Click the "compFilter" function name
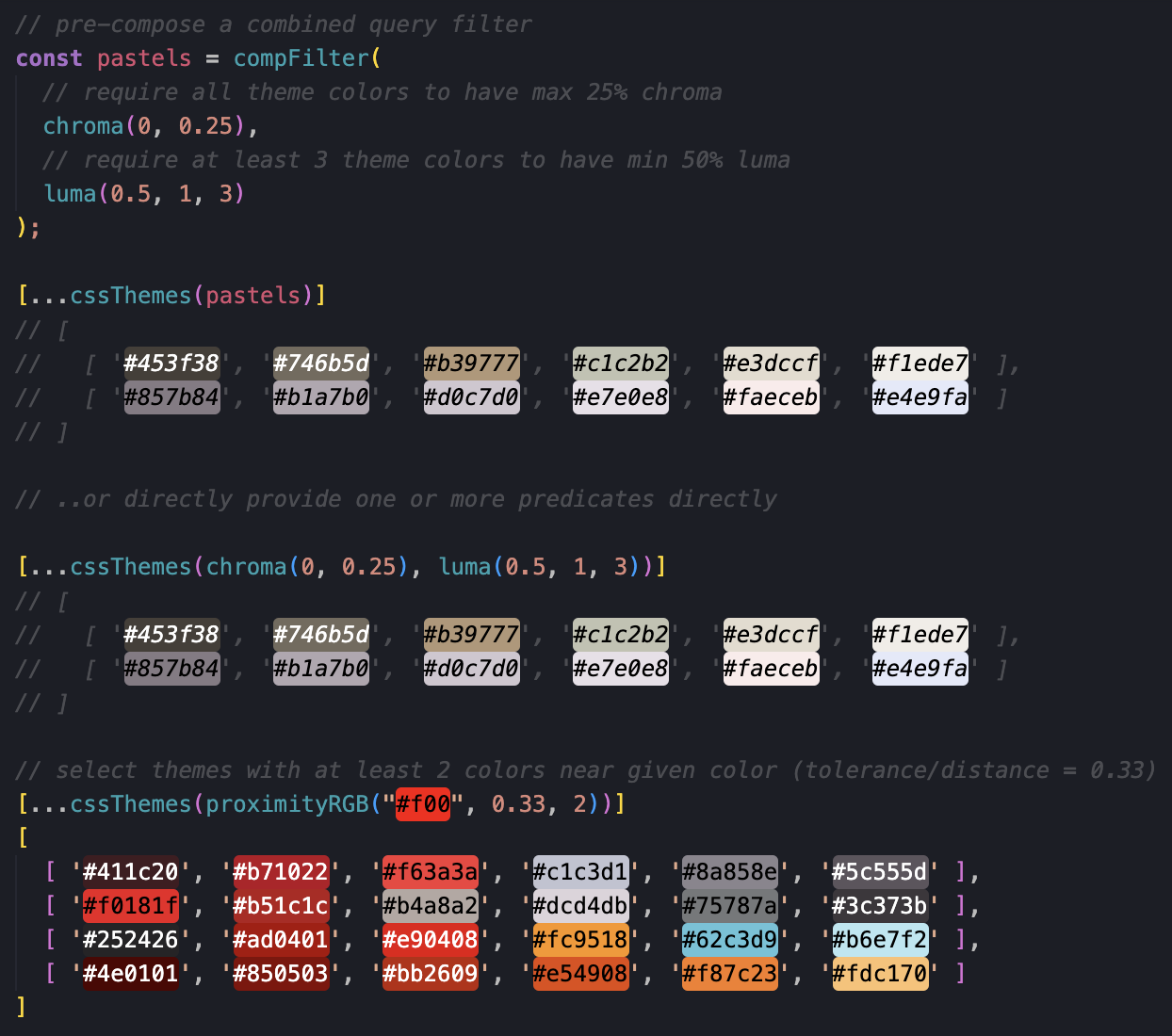Image resolution: width=1172 pixels, height=1036 pixels. tap(301, 58)
